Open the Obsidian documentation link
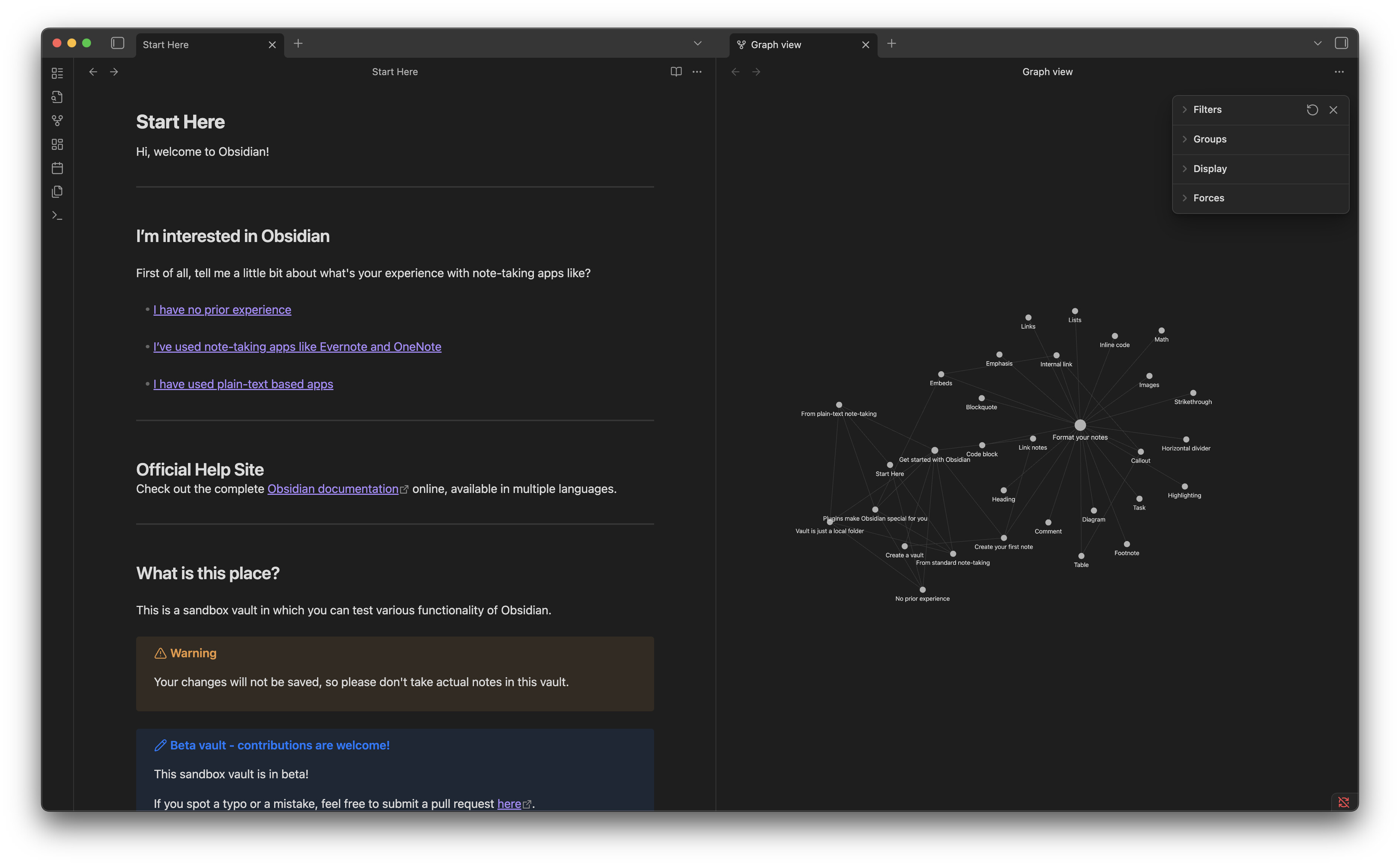Screen dimensions: 1400x866 [333, 489]
